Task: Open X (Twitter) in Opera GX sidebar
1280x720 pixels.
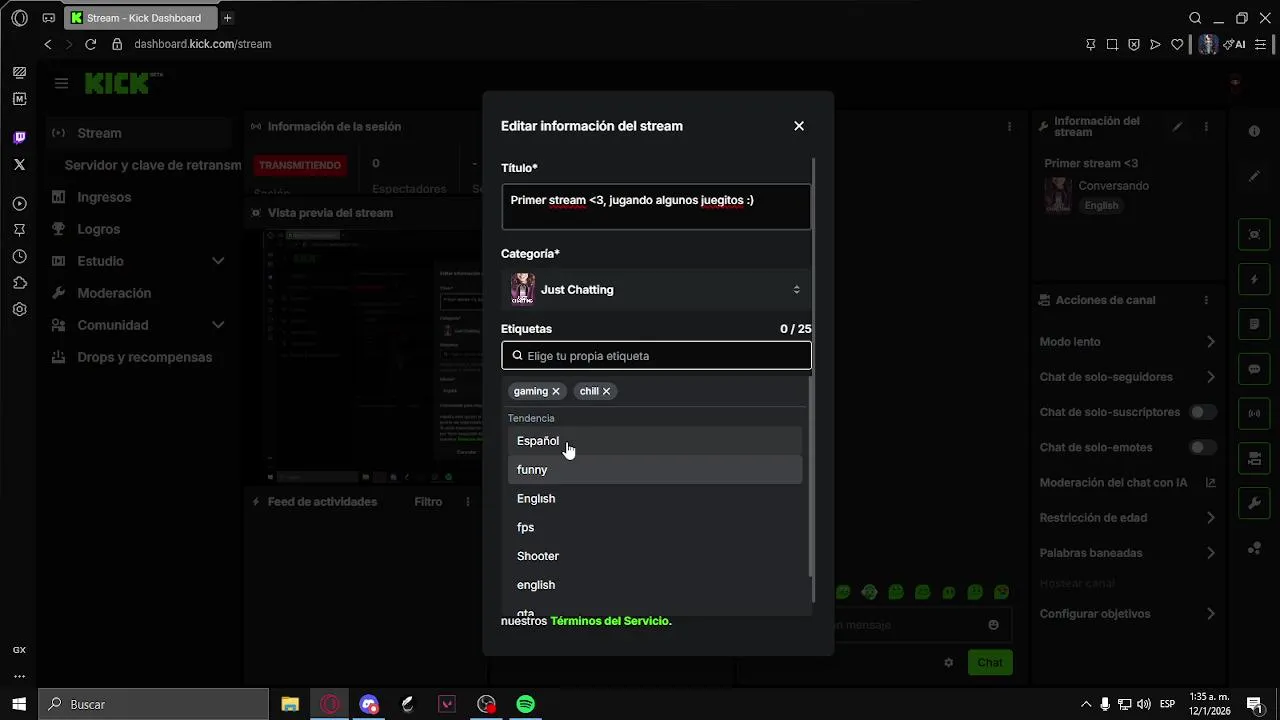Action: pyautogui.click(x=19, y=164)
